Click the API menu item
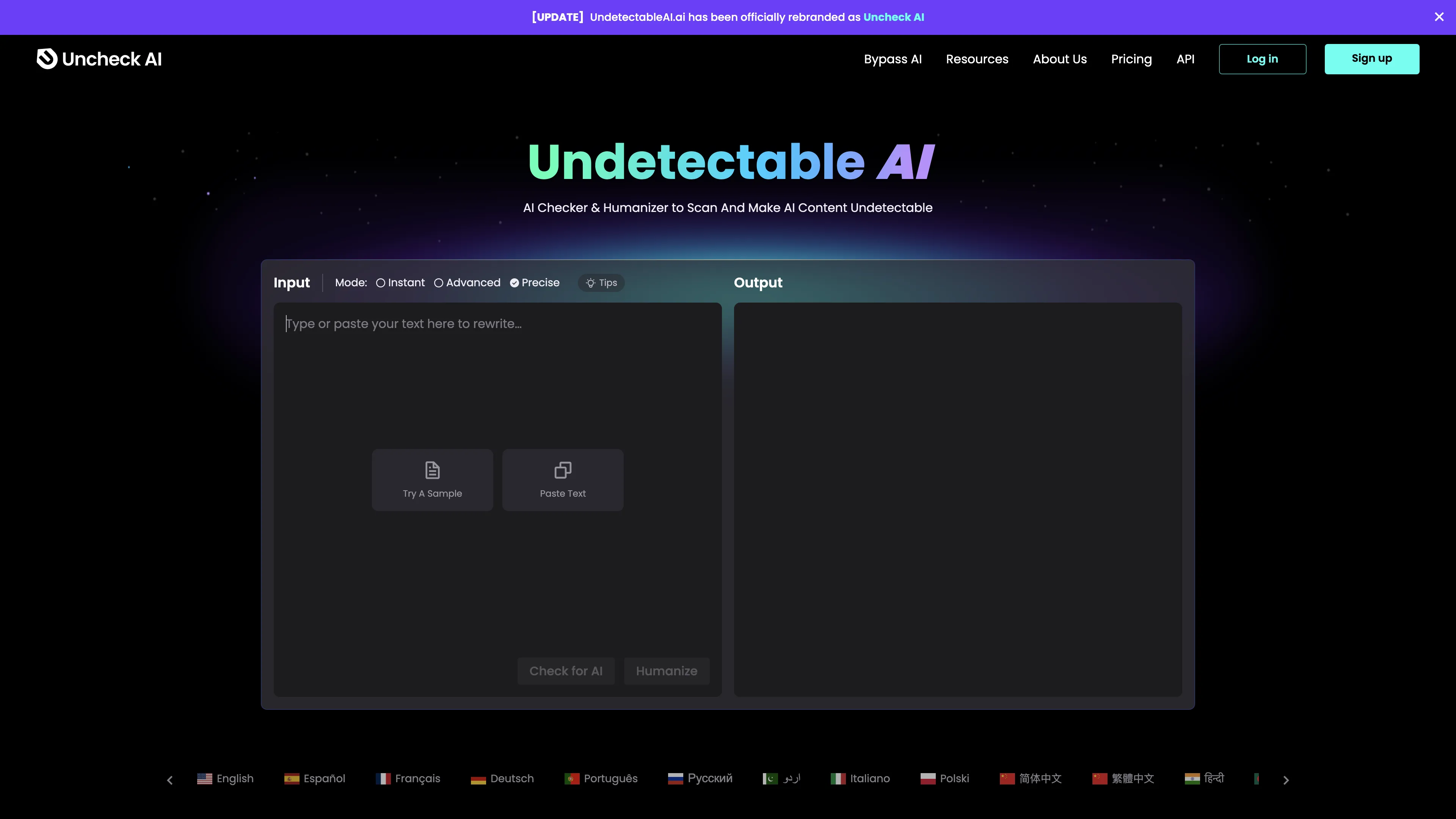The height and width of the screenshot is (819, 1456). [x=1185, y=59]
